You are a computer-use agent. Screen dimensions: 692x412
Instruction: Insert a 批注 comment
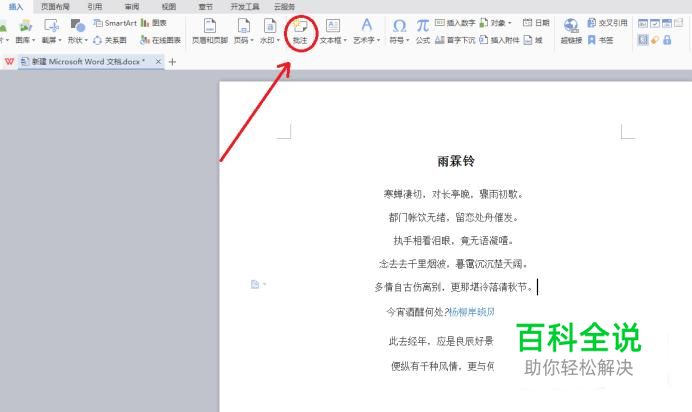[300, 31]
